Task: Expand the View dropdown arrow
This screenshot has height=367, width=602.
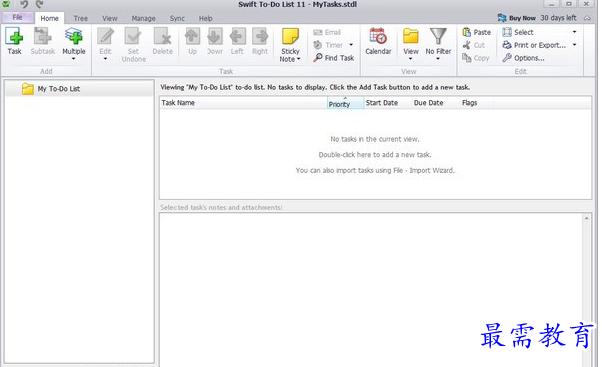Action: point(410,59)
